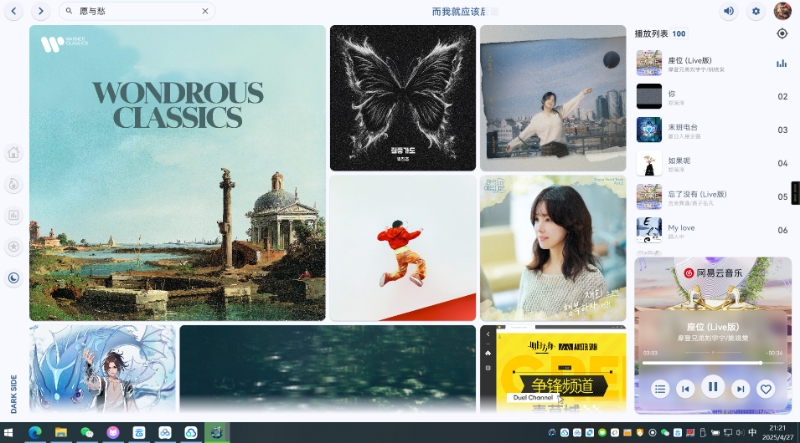Open Microsoft Edge from the taskbar
The image size is (800, 443).
[35, 433]
